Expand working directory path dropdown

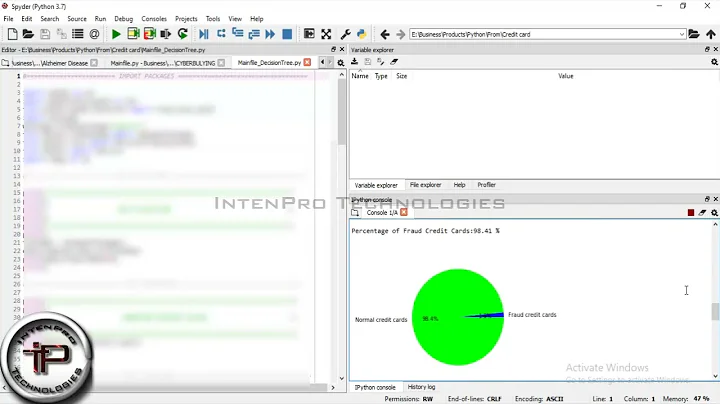click(x=681, y=34)
